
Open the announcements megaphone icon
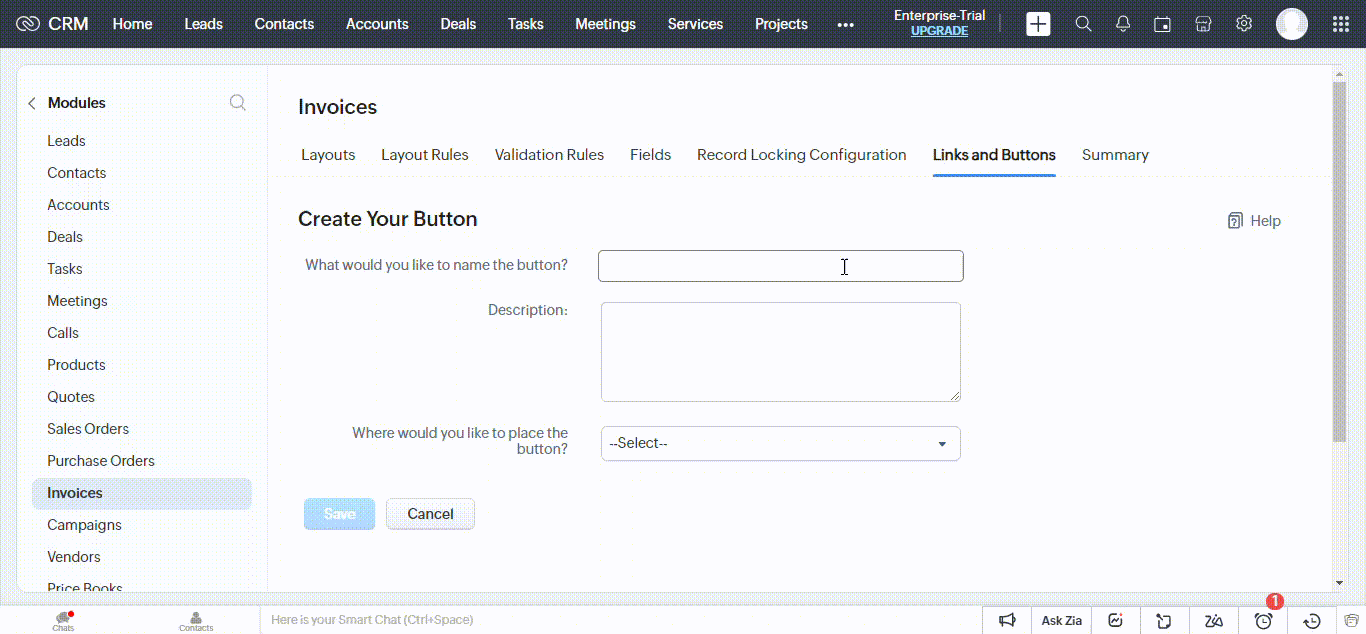click(1008, 620)
